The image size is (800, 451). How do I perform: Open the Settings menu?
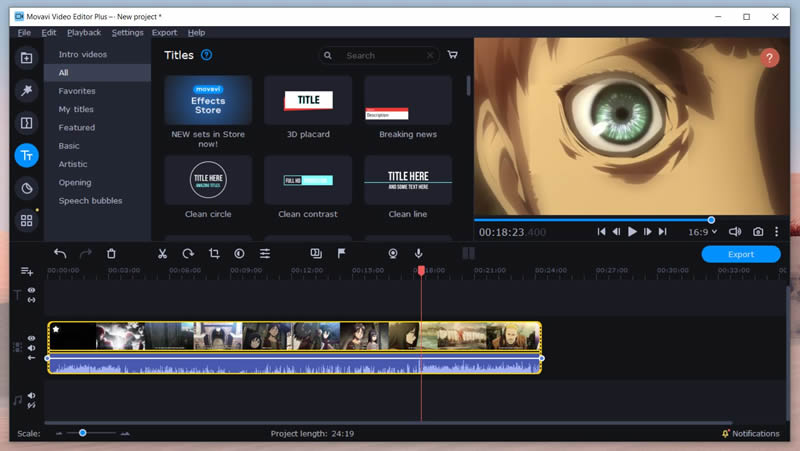[x=128, y=33]
